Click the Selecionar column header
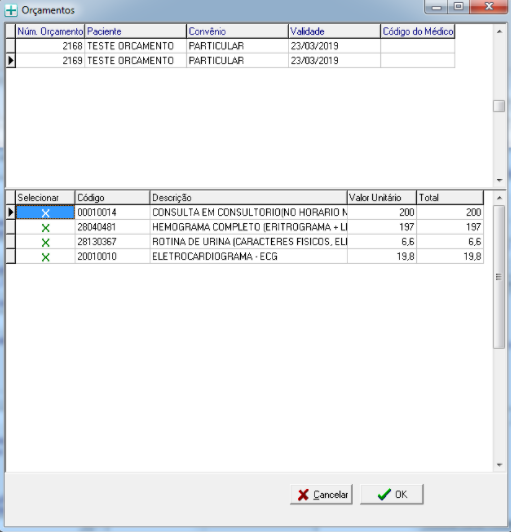This screenshot has height=532, width=511. (x=45, y=197)
